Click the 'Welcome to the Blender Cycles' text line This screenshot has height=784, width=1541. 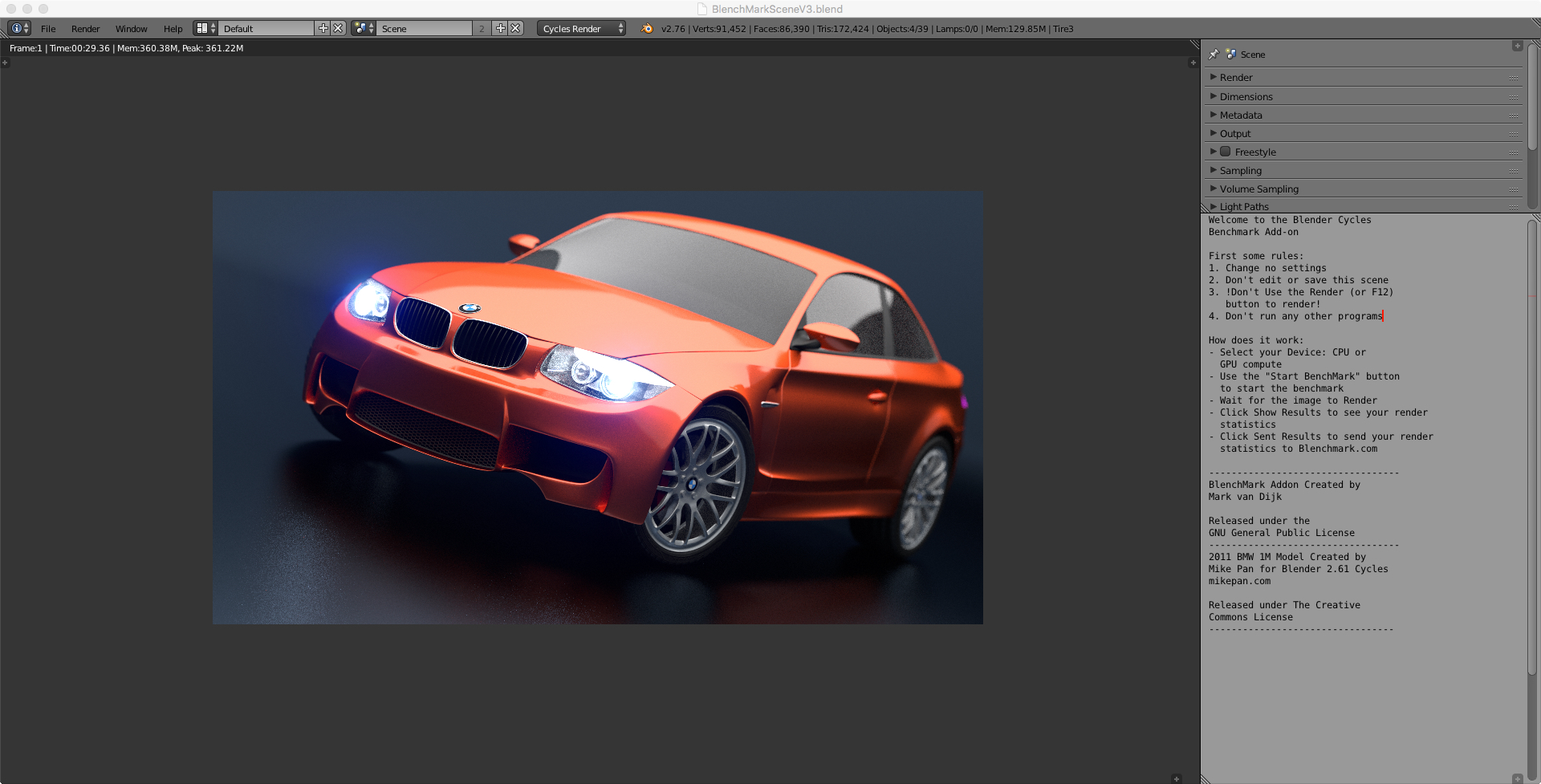click(1290, 220)
